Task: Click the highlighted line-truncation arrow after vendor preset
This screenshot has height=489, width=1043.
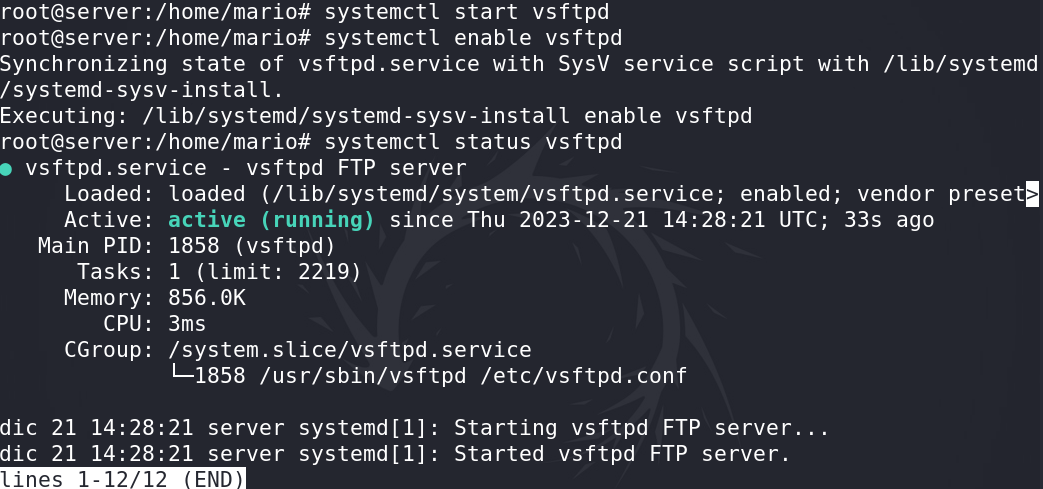Action: pos(1032,194)
